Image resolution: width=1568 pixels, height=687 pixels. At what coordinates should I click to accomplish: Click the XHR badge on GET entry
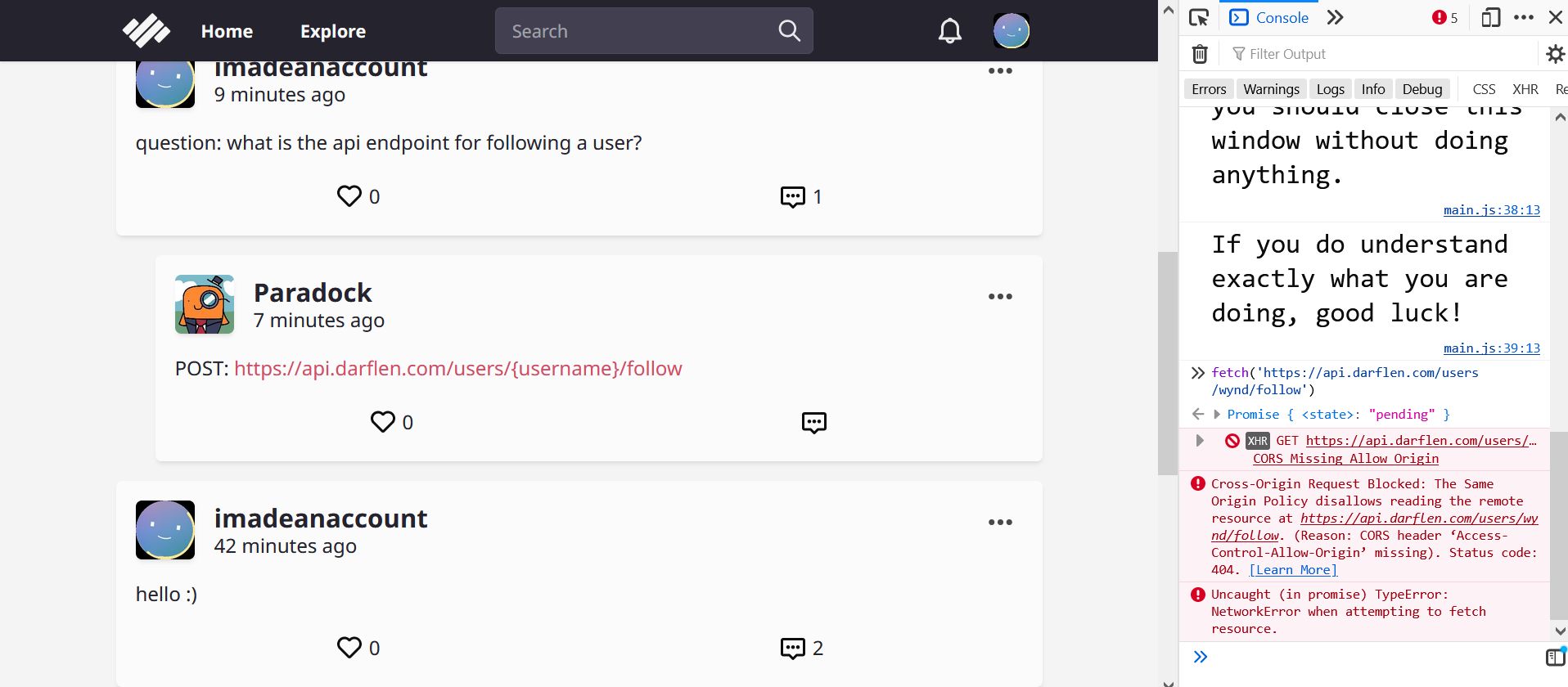click(x=1258, y=441)
